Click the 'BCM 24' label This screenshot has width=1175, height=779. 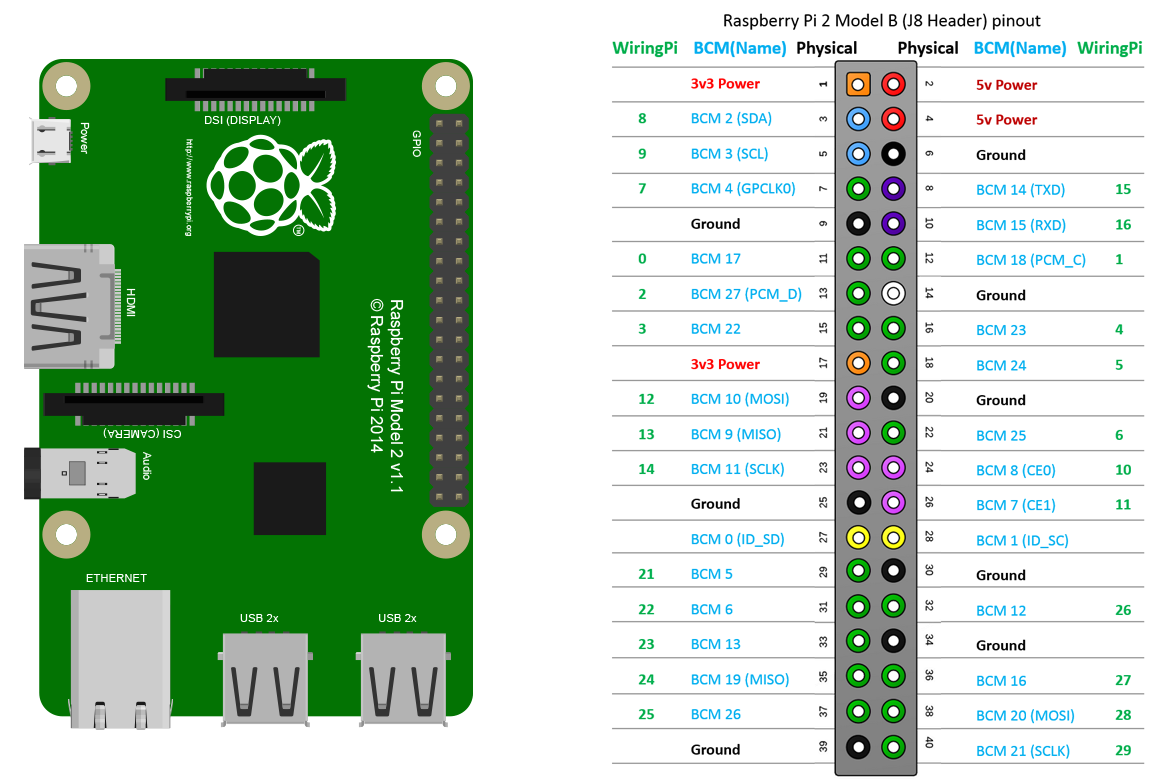click(1001, 366)
